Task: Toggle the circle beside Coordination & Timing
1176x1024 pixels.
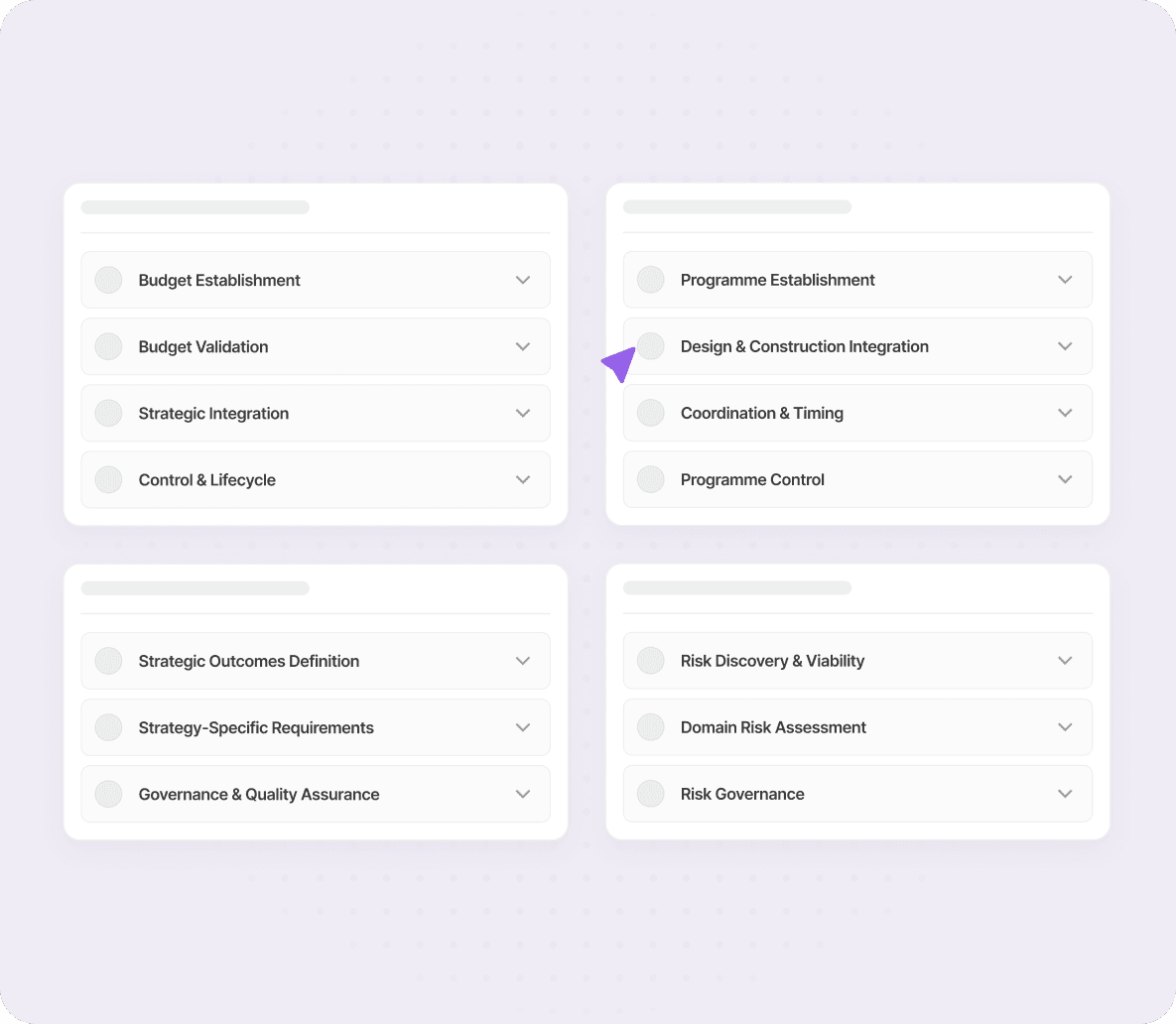Action: tap(650, 413)
